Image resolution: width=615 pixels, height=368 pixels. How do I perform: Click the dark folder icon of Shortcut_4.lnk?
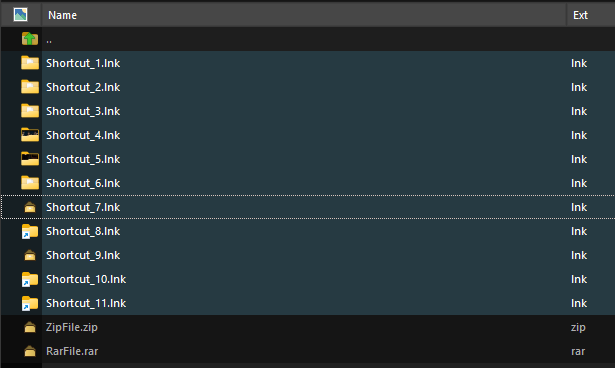(30, 135)
